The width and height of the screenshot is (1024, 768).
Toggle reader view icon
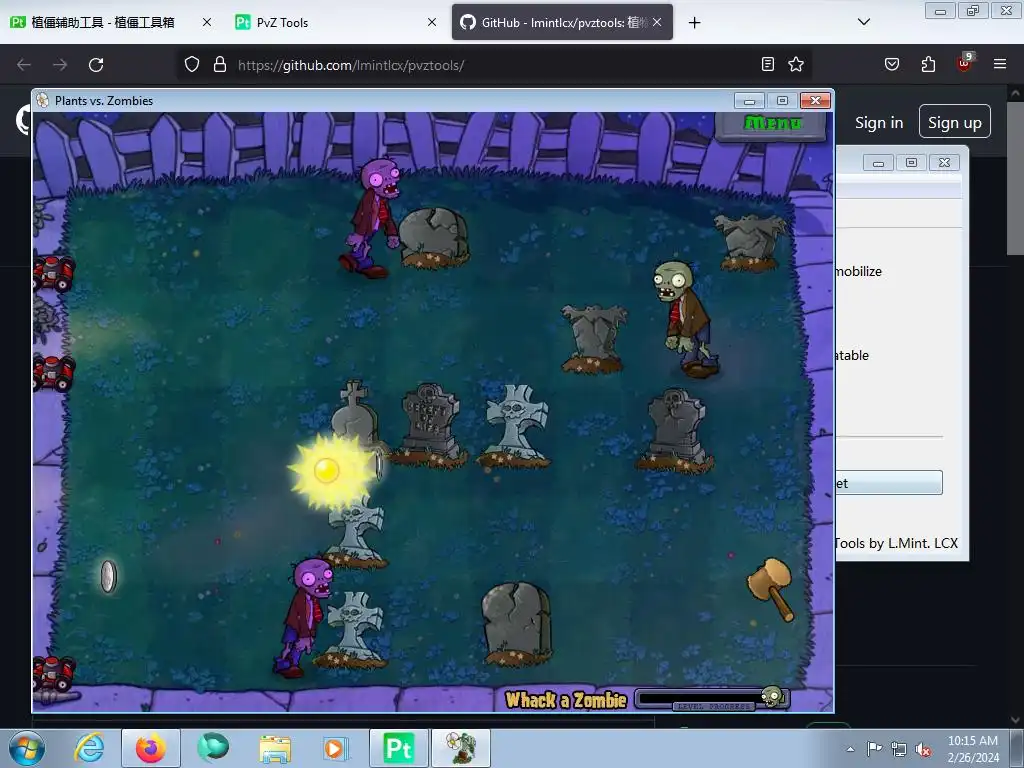[x=768, y=64]
